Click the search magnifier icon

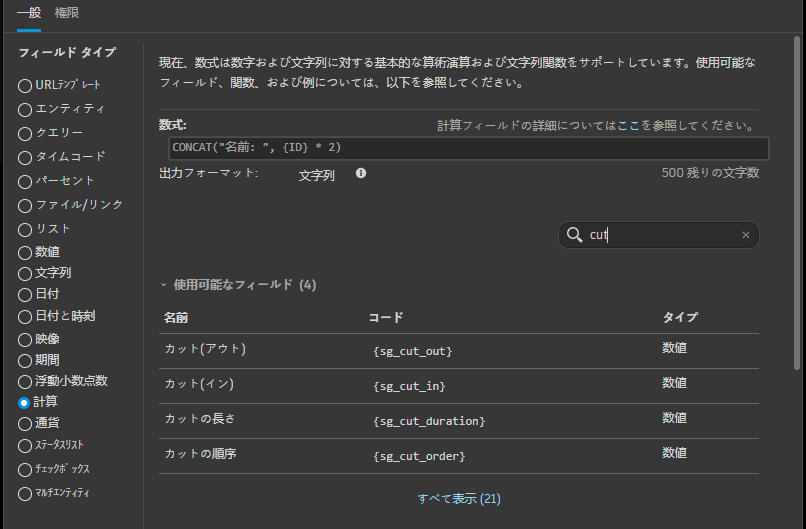coord(574,235)
